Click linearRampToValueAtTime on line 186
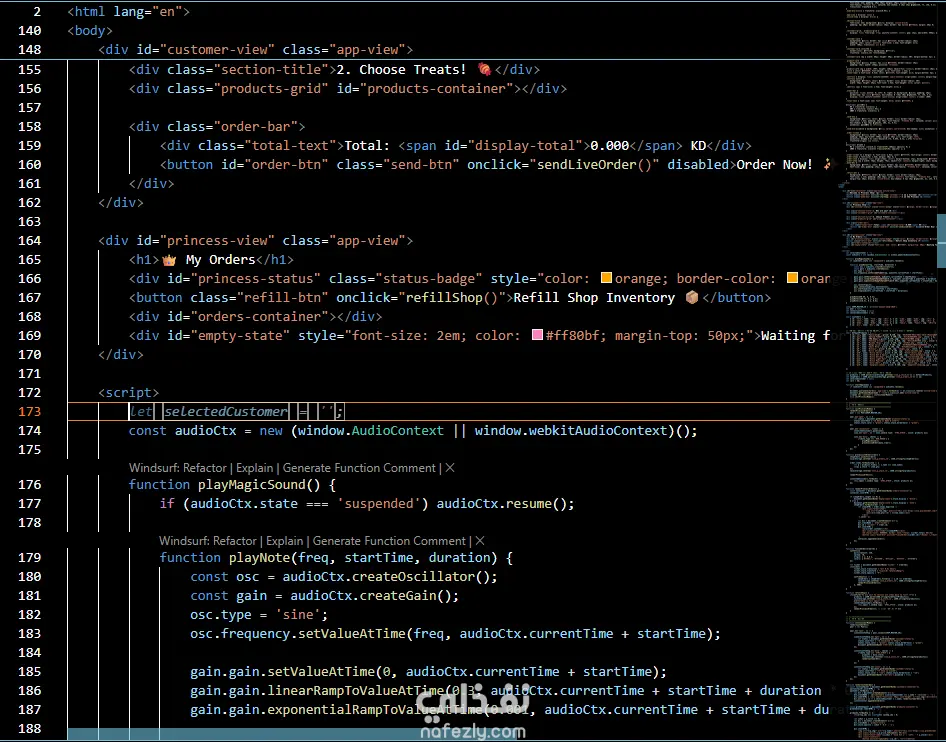Image resolution: width=946 pixels, height=742 pixels. pyautogui.click(x=355, y=690)
